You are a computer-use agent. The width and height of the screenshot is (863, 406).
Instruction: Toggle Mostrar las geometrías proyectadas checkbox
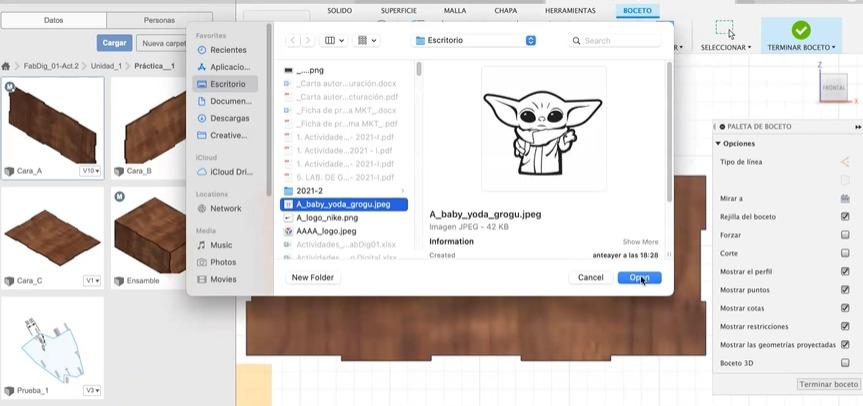845,344
